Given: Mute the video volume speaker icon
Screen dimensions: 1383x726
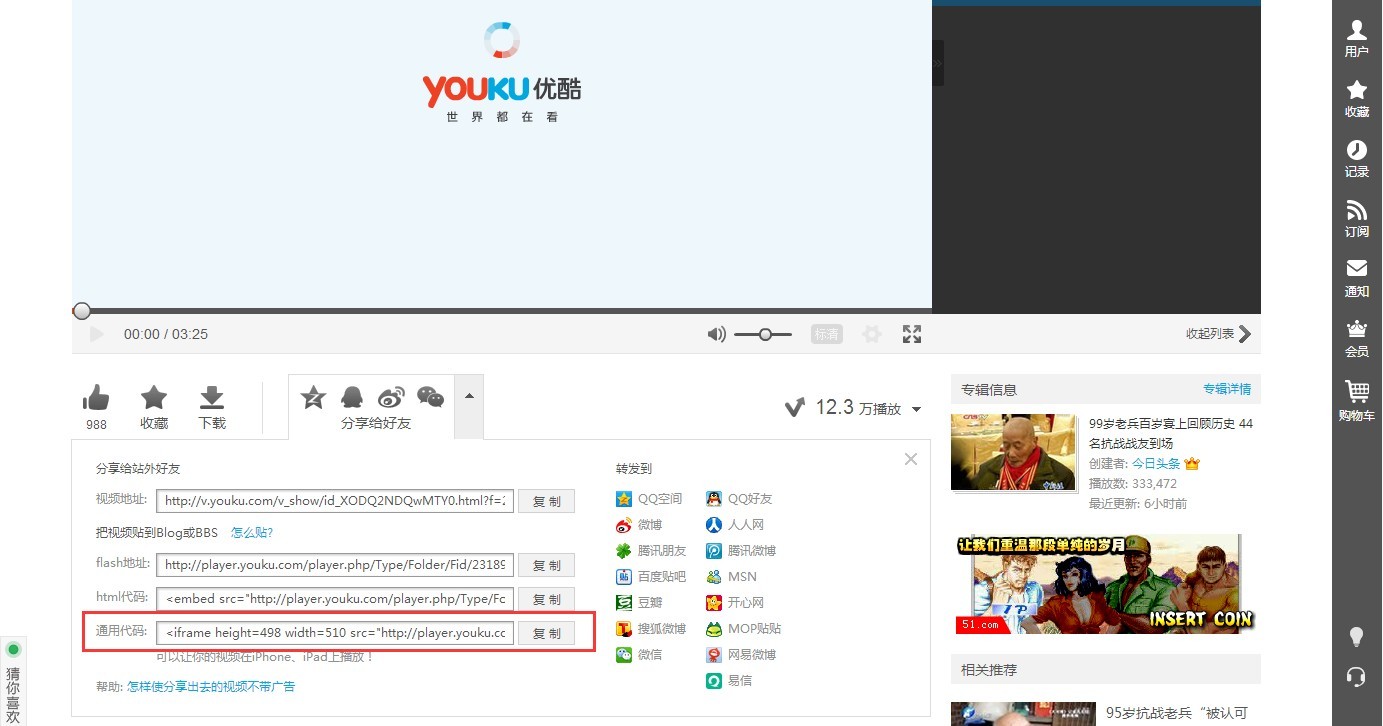Looking at the screenshot, I should point(716,334).
